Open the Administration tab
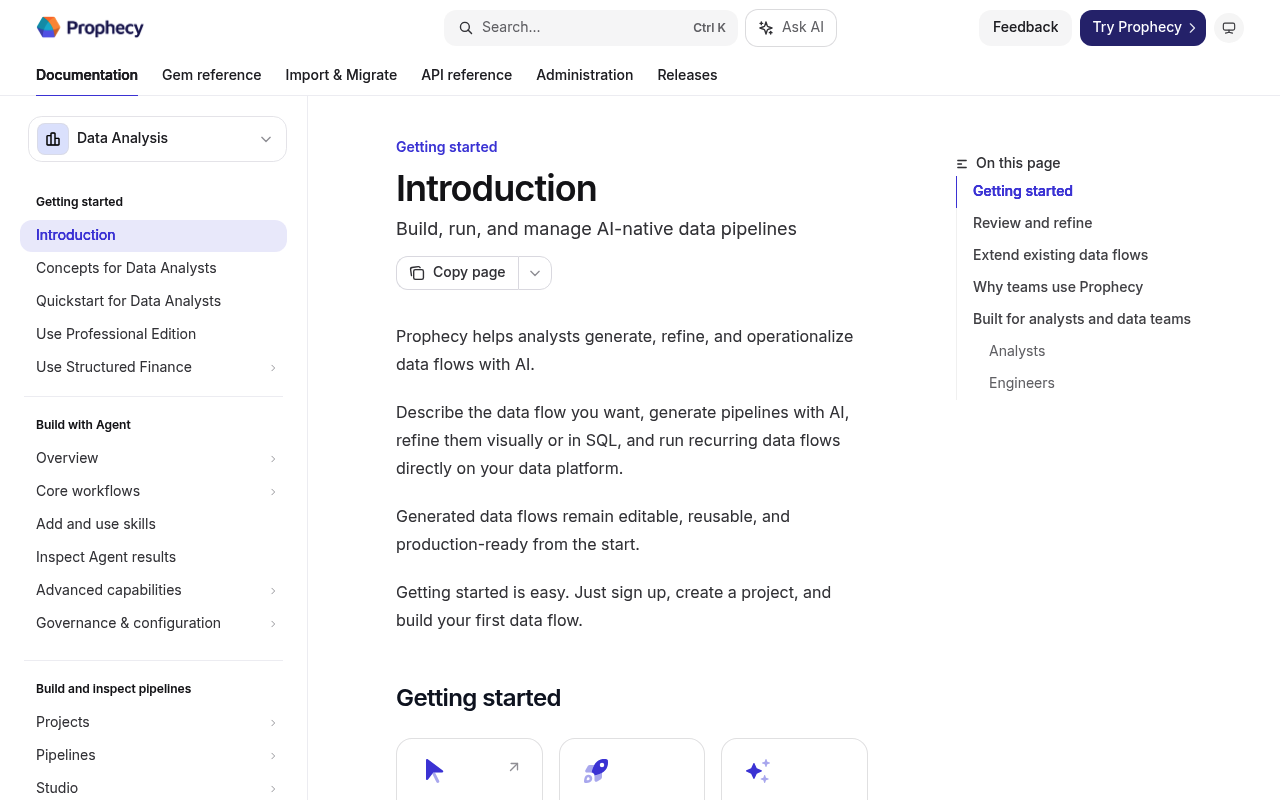This screenshot has height=800, width=1280. click(x=585, y=75)
